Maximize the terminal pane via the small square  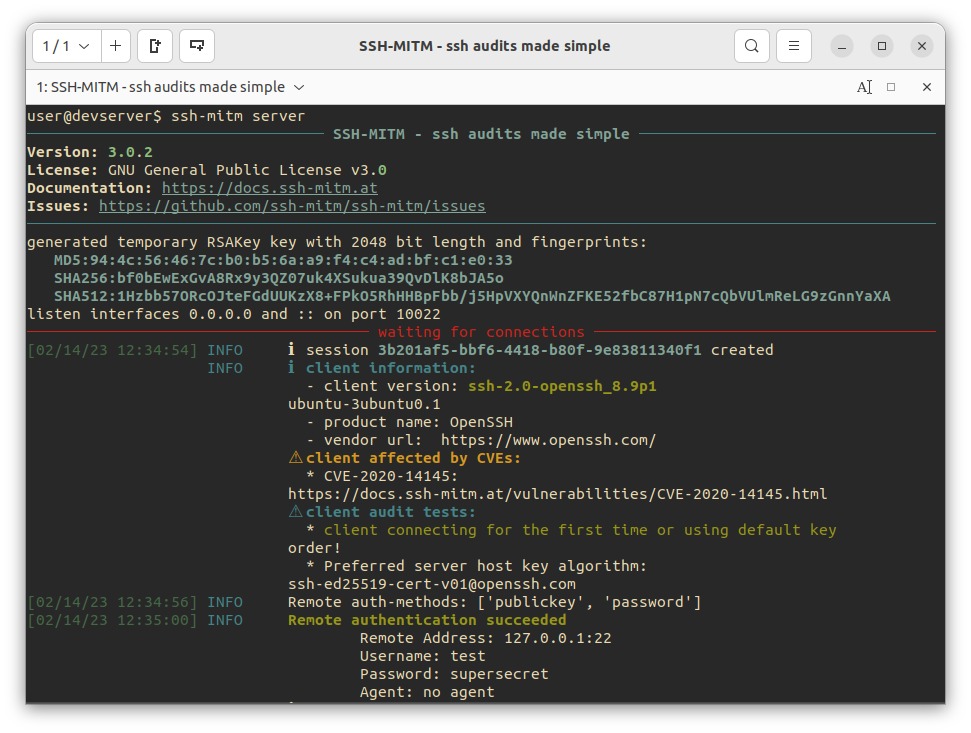(x=891, y=87)
